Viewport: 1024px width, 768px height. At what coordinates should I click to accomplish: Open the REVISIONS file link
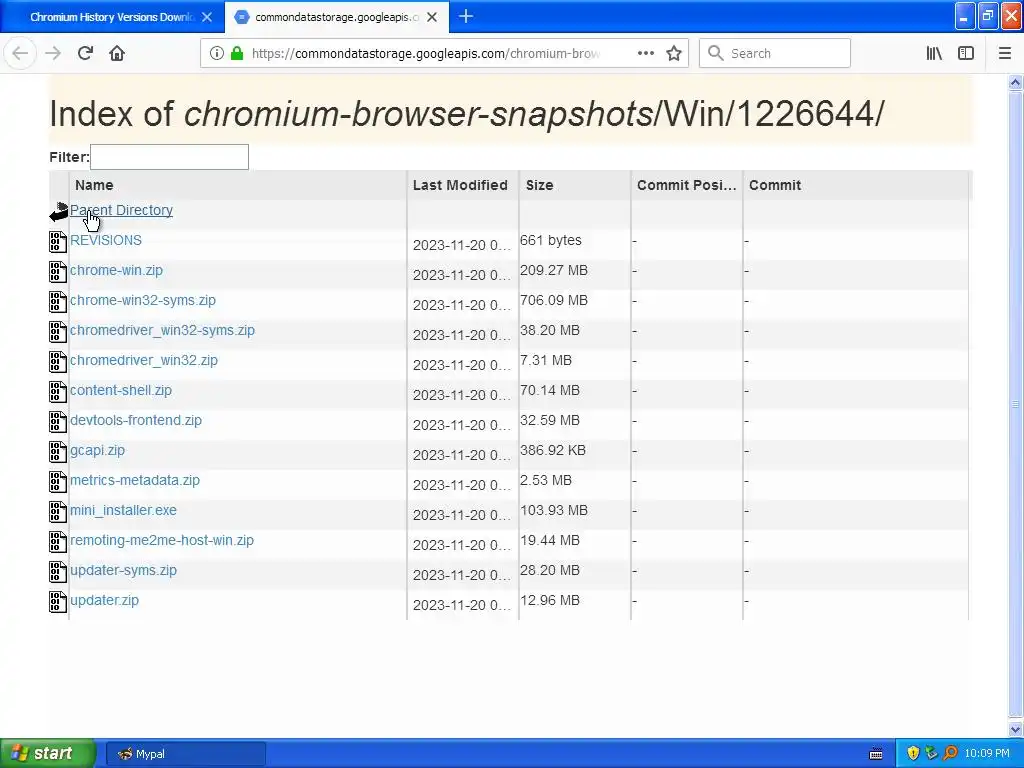pyautogui.click(x=106, y=240)
